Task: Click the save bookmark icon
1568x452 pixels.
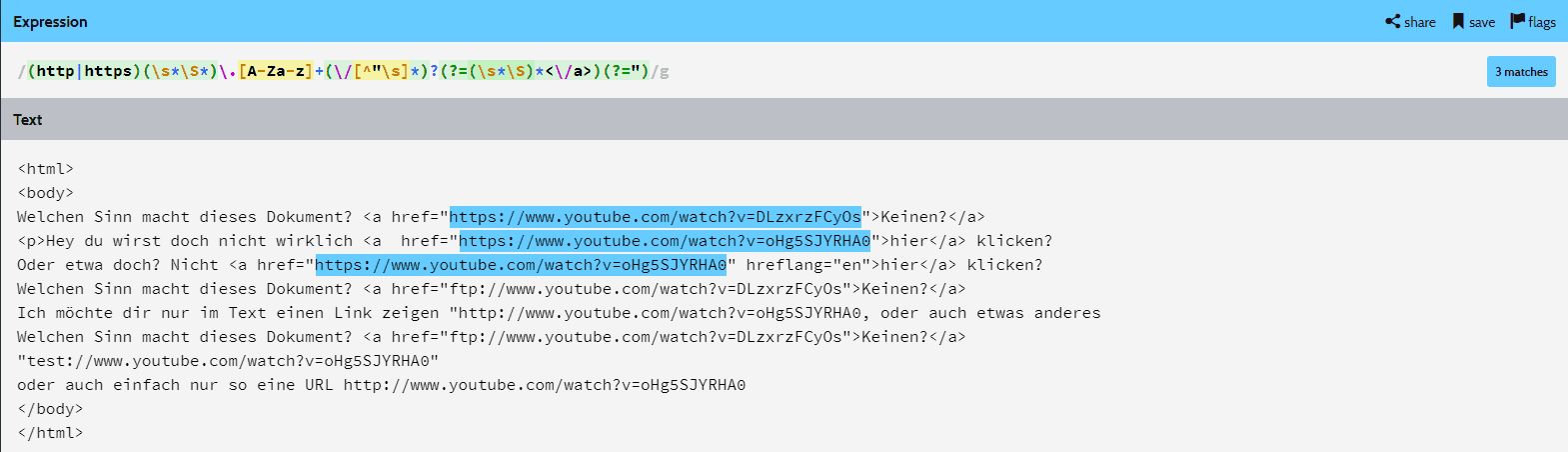Action: (x=1458, y=21)
